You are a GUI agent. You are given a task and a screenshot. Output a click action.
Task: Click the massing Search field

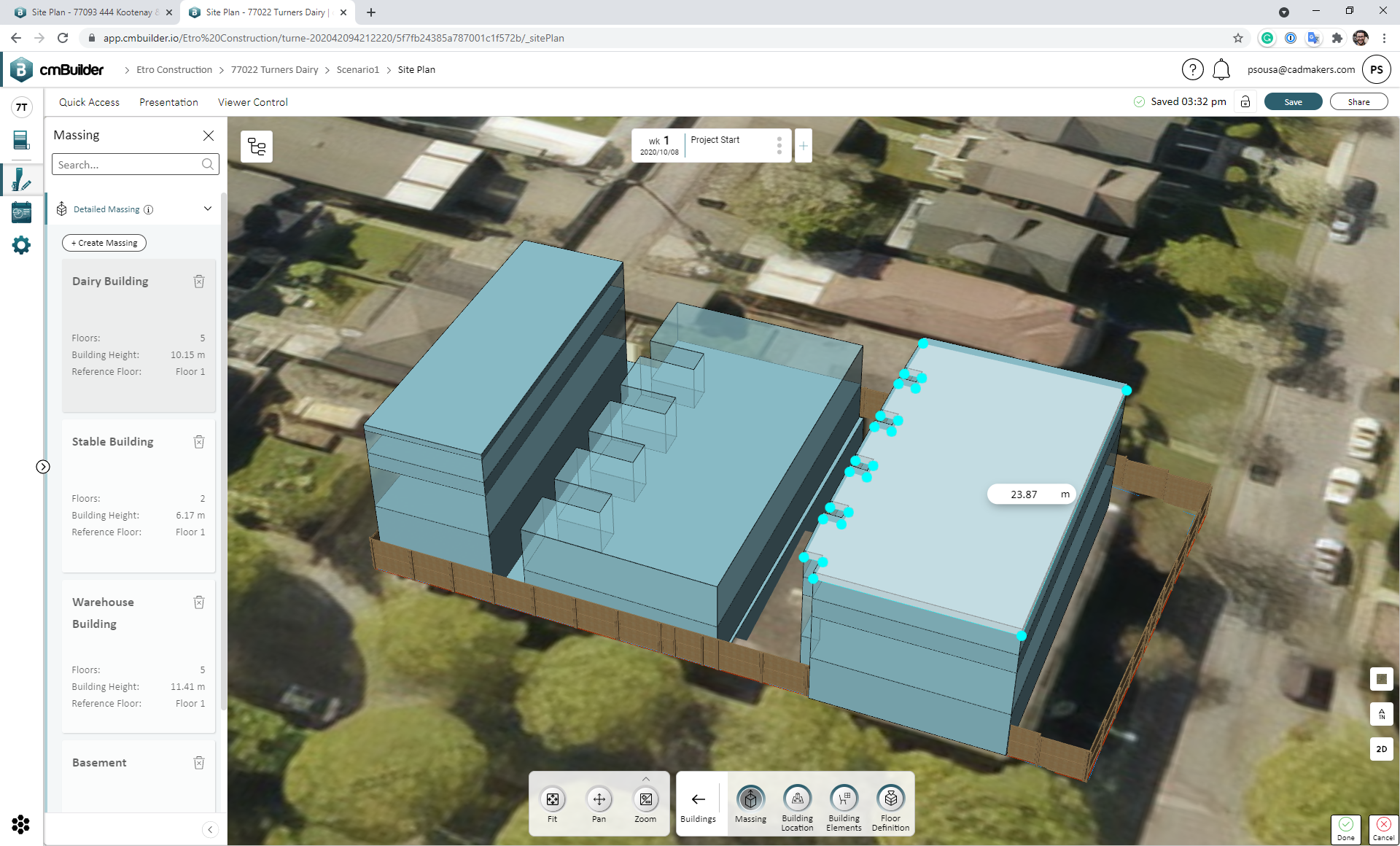128,165
